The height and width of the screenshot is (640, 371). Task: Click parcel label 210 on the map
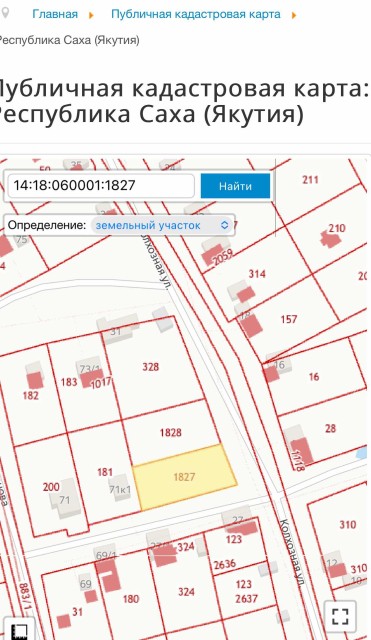click(337, 228)
